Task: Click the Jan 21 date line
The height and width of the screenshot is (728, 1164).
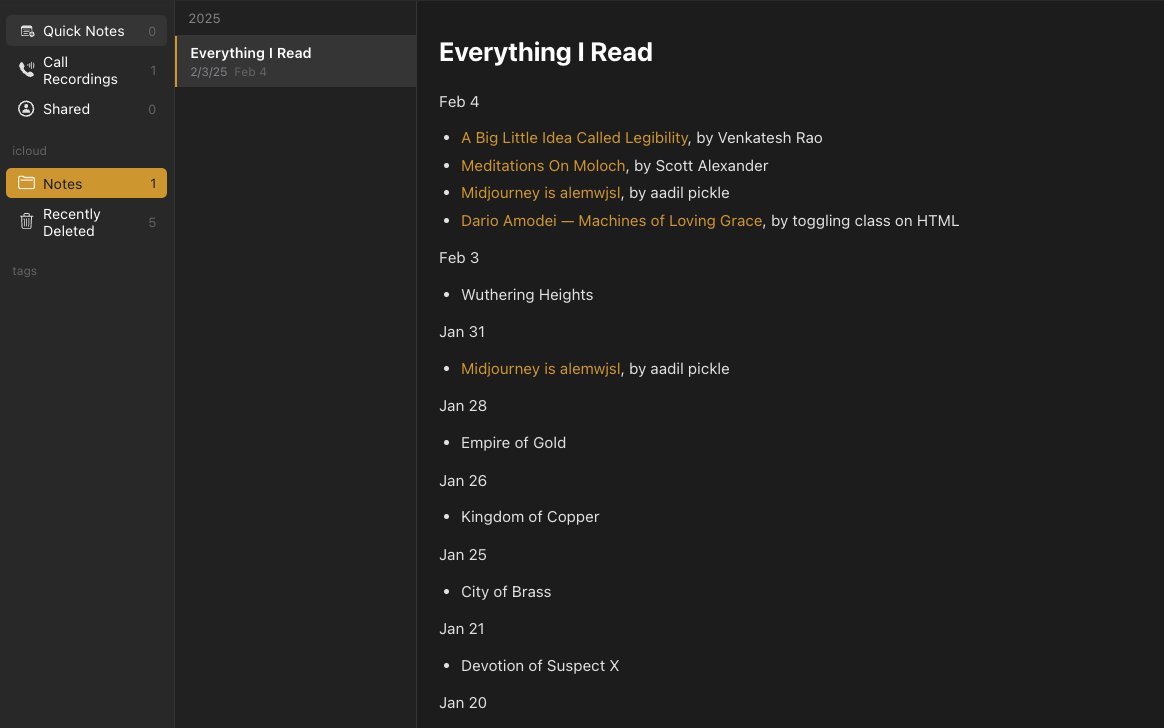Action: point(462,629)
